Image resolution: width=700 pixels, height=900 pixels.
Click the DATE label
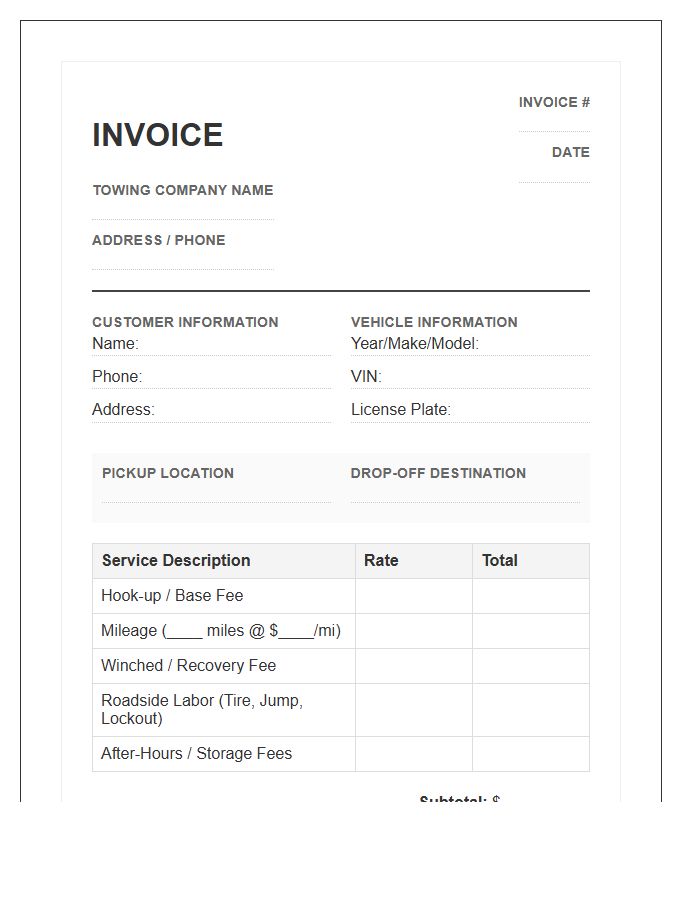[570, 152]
